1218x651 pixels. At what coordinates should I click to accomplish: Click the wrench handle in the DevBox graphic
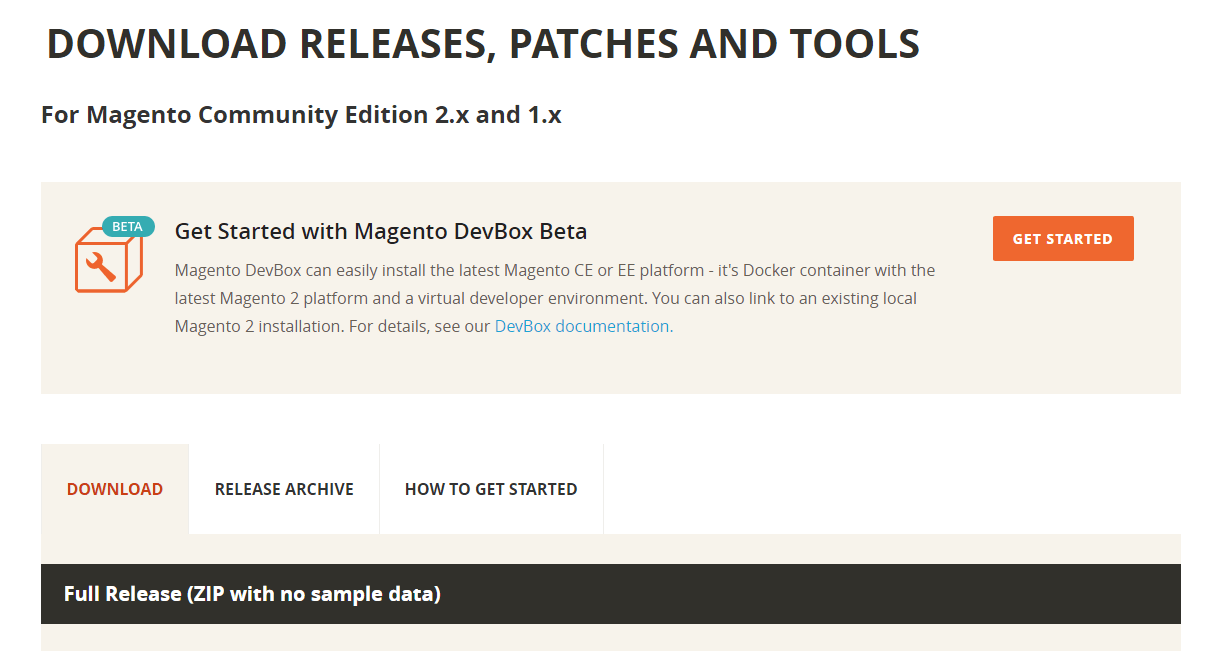pos(108,274)
